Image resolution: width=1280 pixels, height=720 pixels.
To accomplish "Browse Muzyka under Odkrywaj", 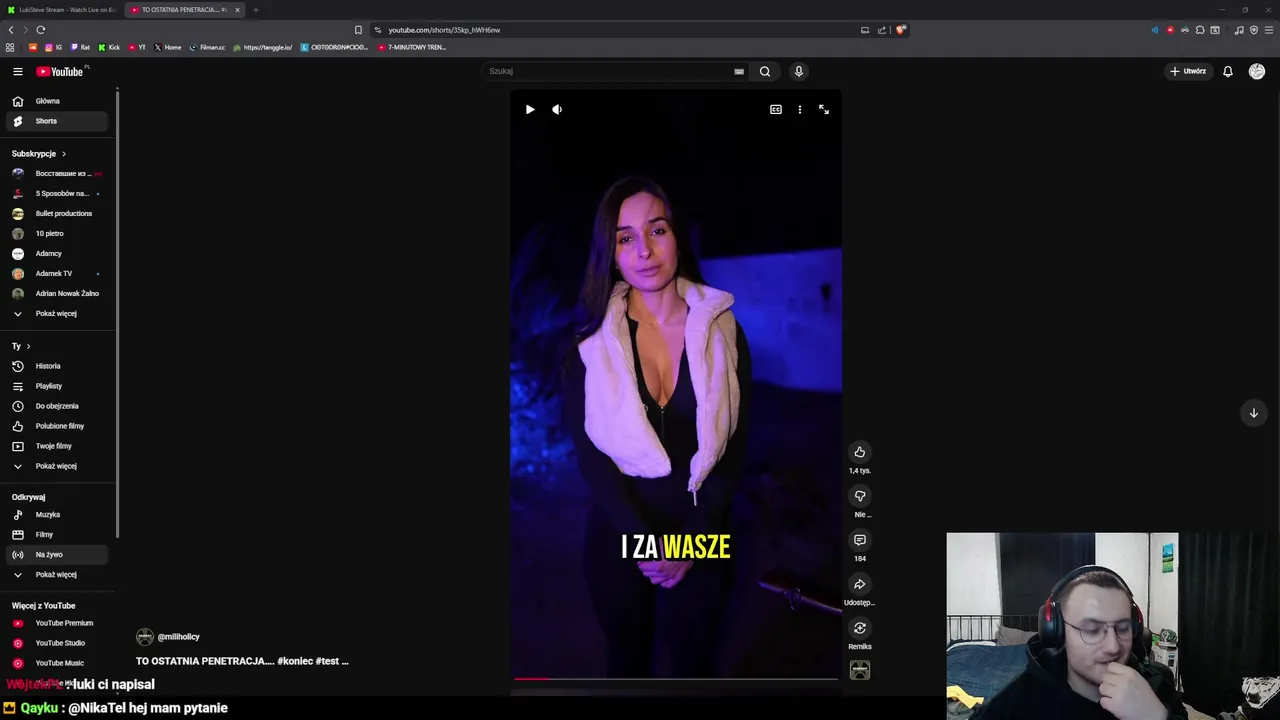I will click(57, 514).
